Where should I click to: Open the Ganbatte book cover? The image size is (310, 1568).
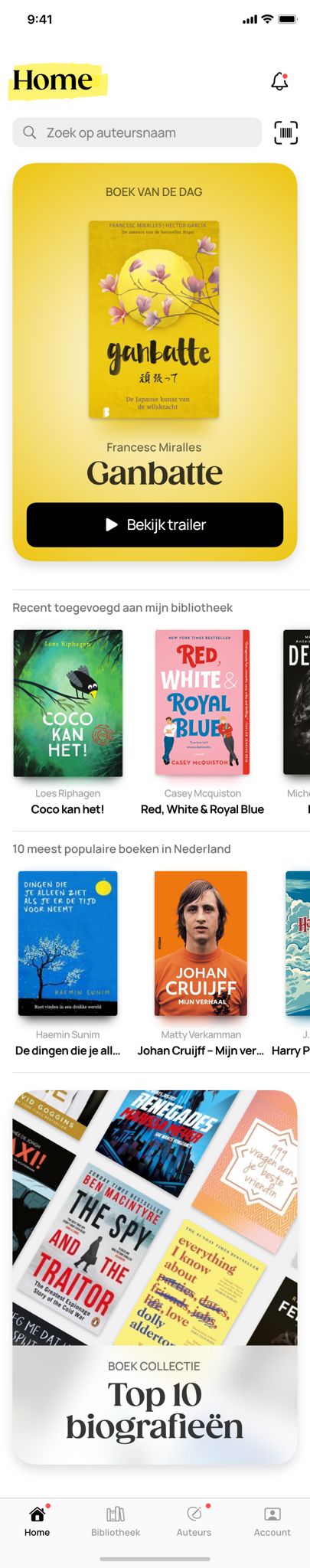click(x=154, y=319)
